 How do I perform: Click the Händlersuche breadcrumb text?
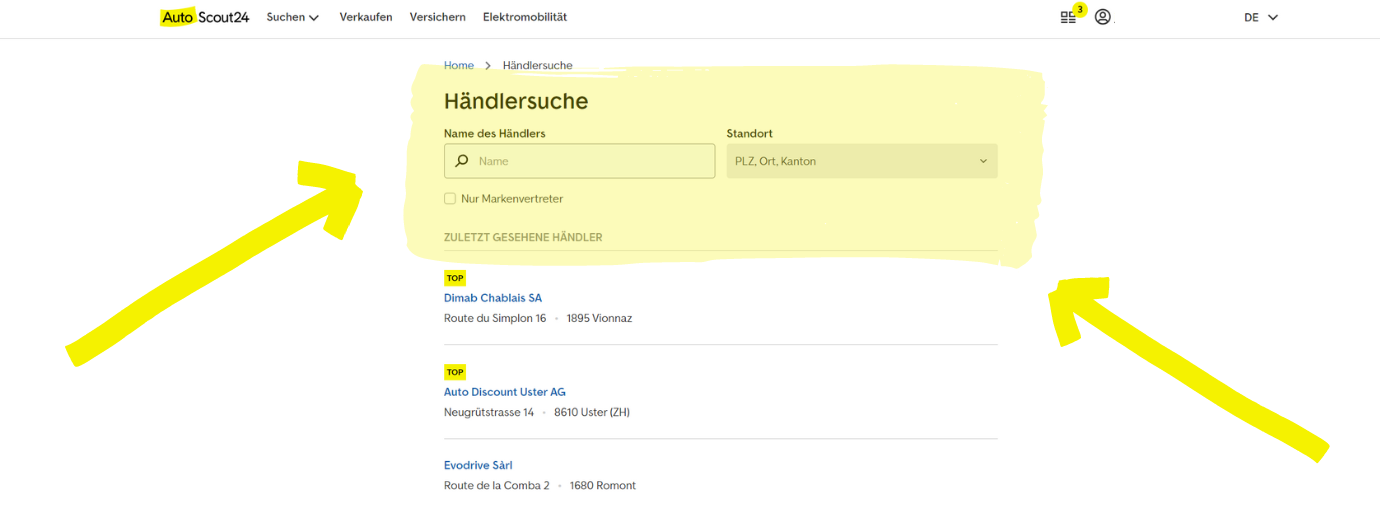click(x=538, y=65)
